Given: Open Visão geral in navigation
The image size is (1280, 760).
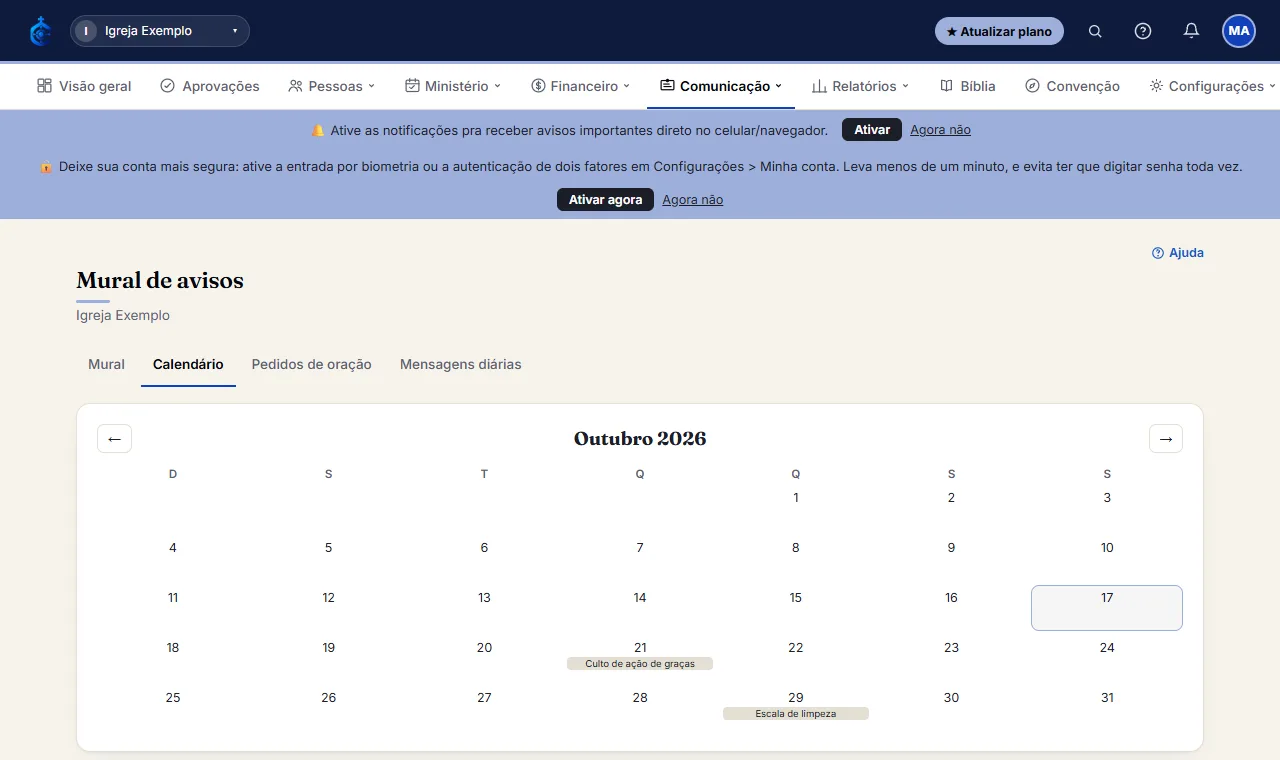Looking at the screenshot, I should click(84, 86).
